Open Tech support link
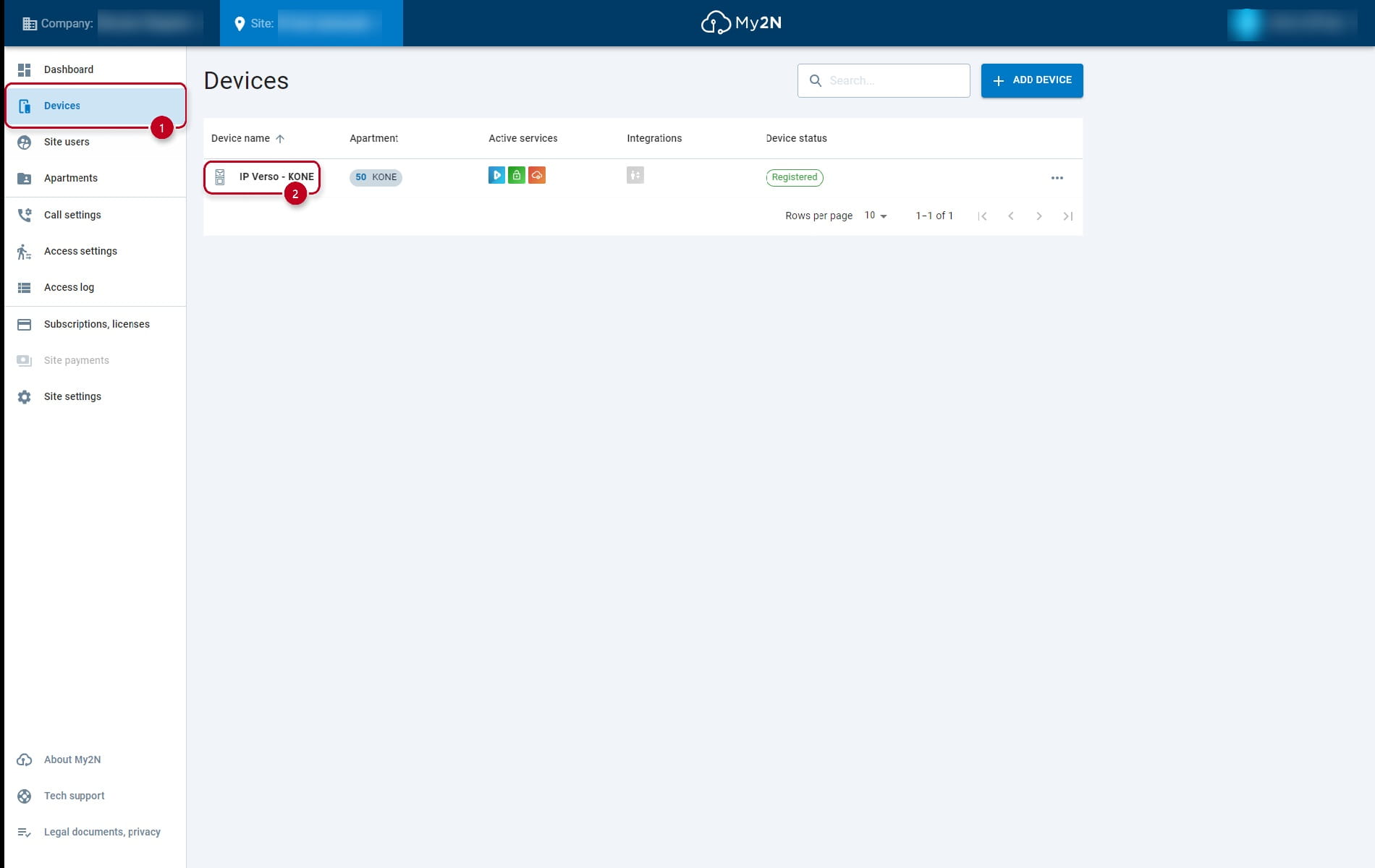Viewport: 1375px width, 868px height. pyautogui.click(x=74, y=796)
